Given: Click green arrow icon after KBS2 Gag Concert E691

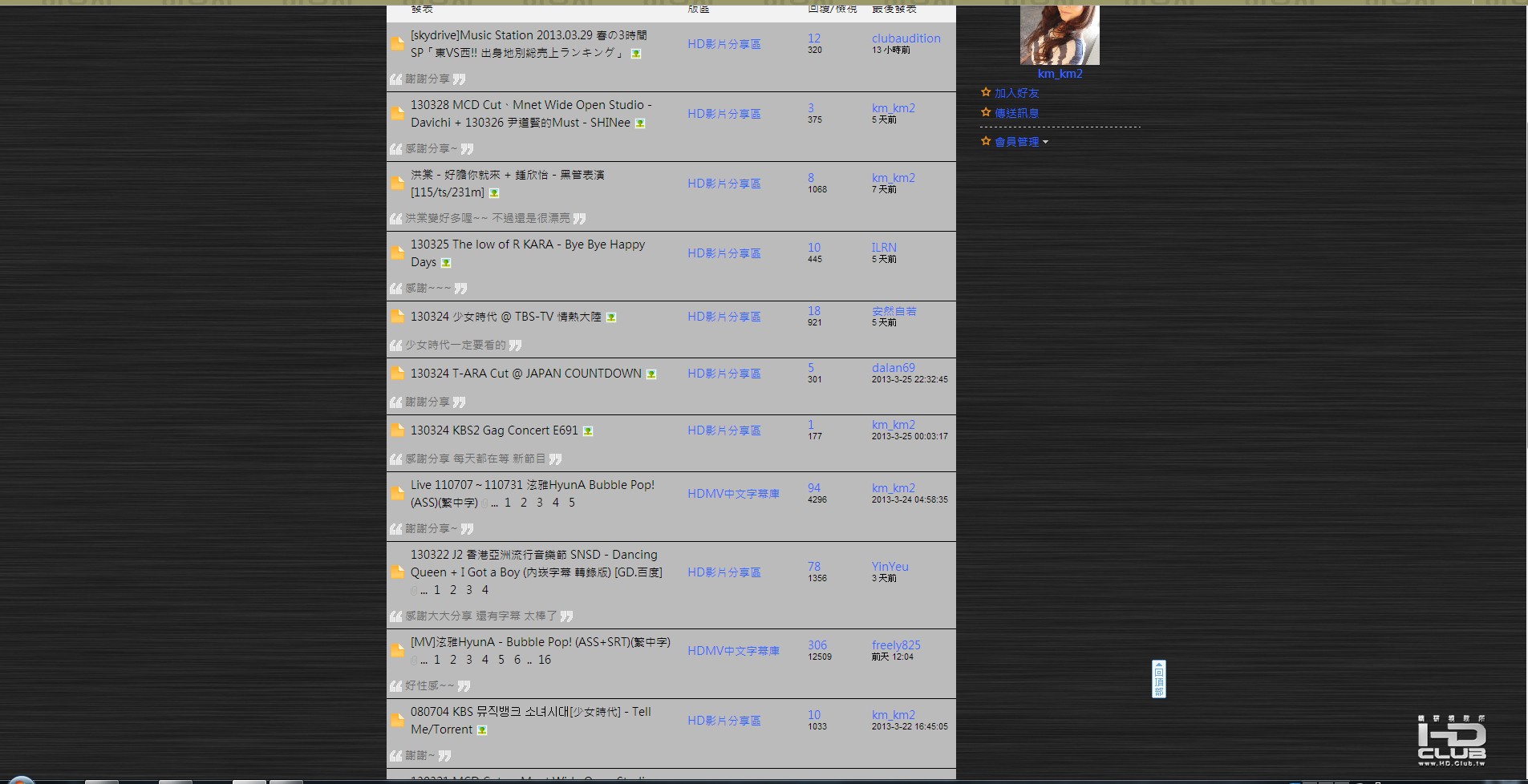Looking at the screenshot, I should pyautogui.click(x=588, y=431).
